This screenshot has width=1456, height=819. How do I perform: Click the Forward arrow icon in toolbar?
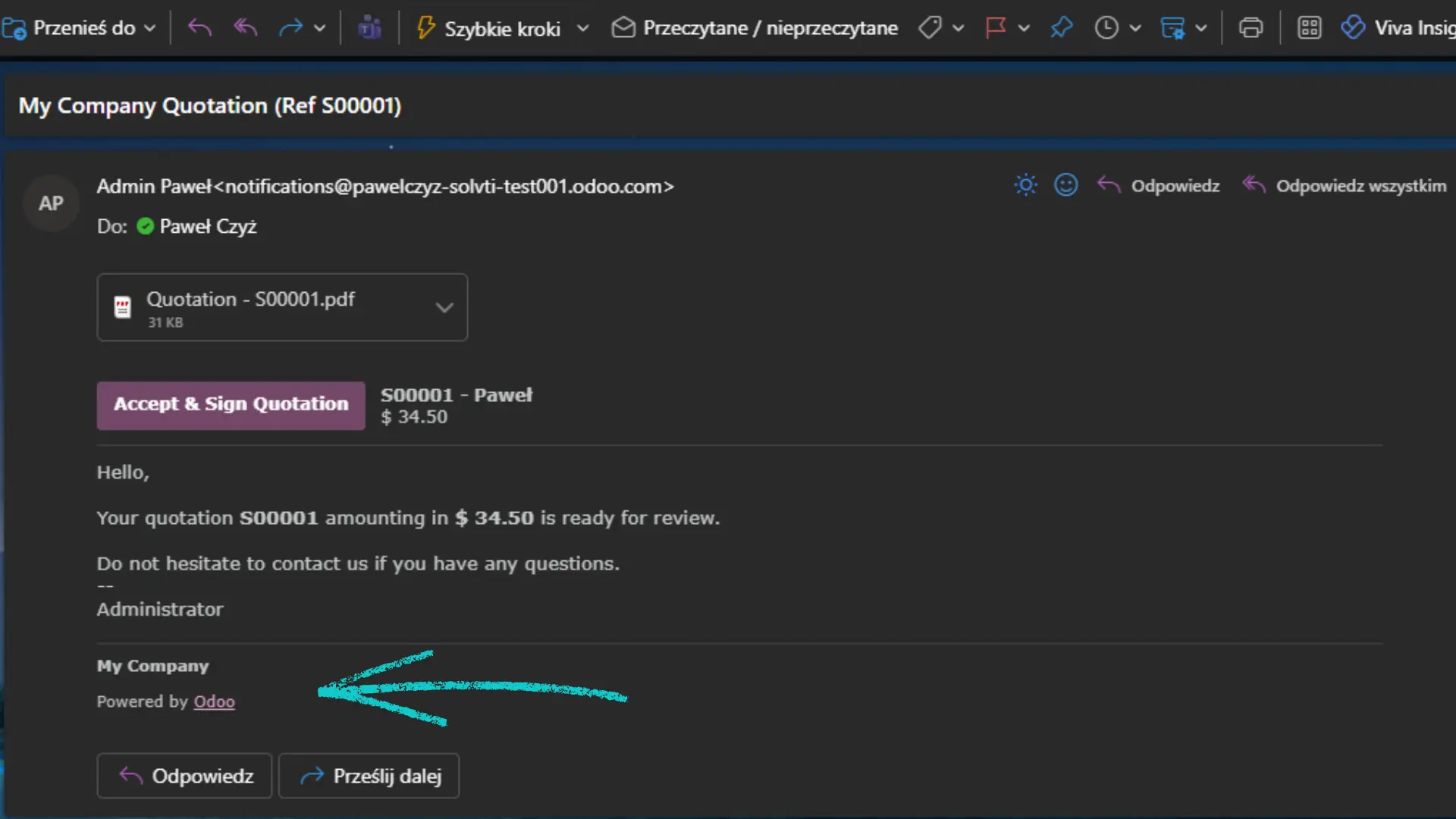(x=290, y=28)
